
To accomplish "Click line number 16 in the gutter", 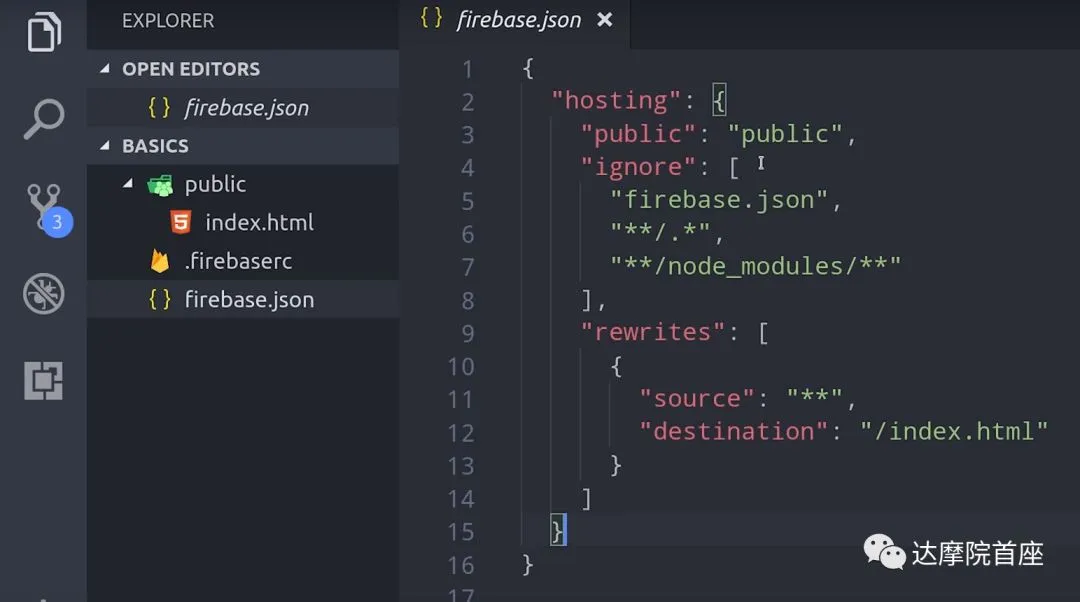I will (461, 565).
